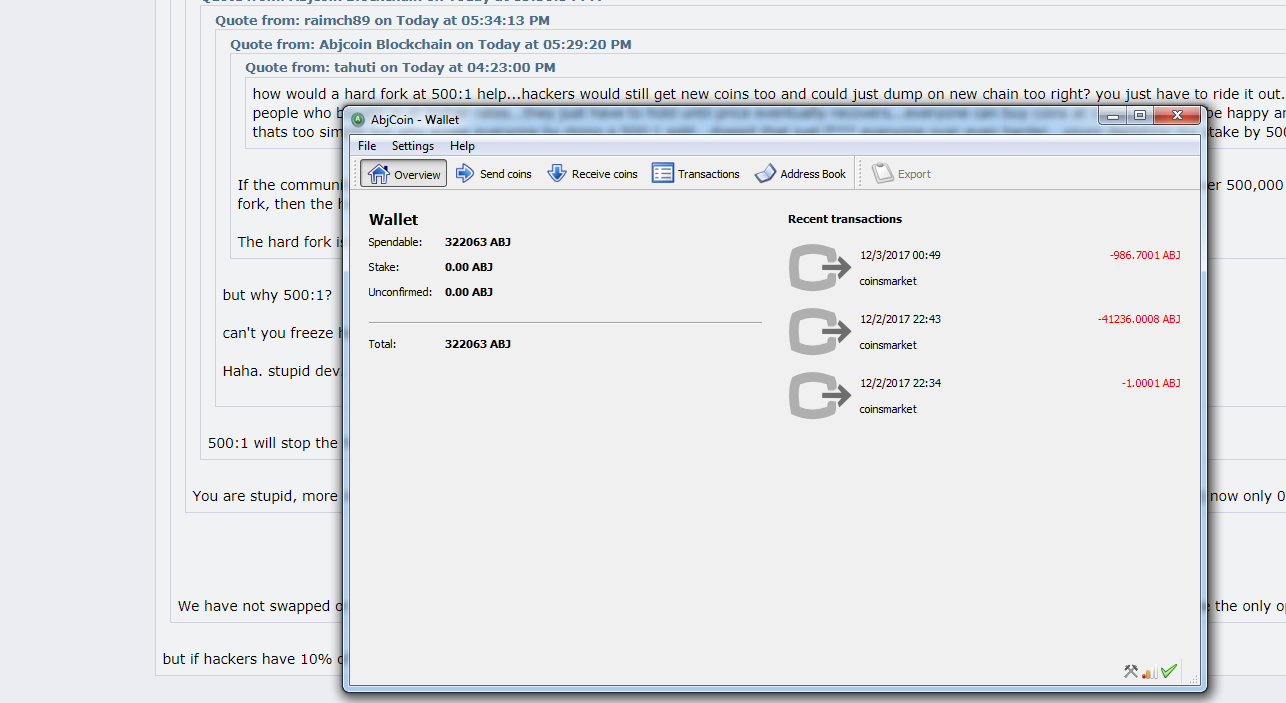Image resolution: width=1286 pixels, height=703 pixels.
Task: Open Abjcoin Blockchain 05:29:20 PM quote link
Action: 431,44
